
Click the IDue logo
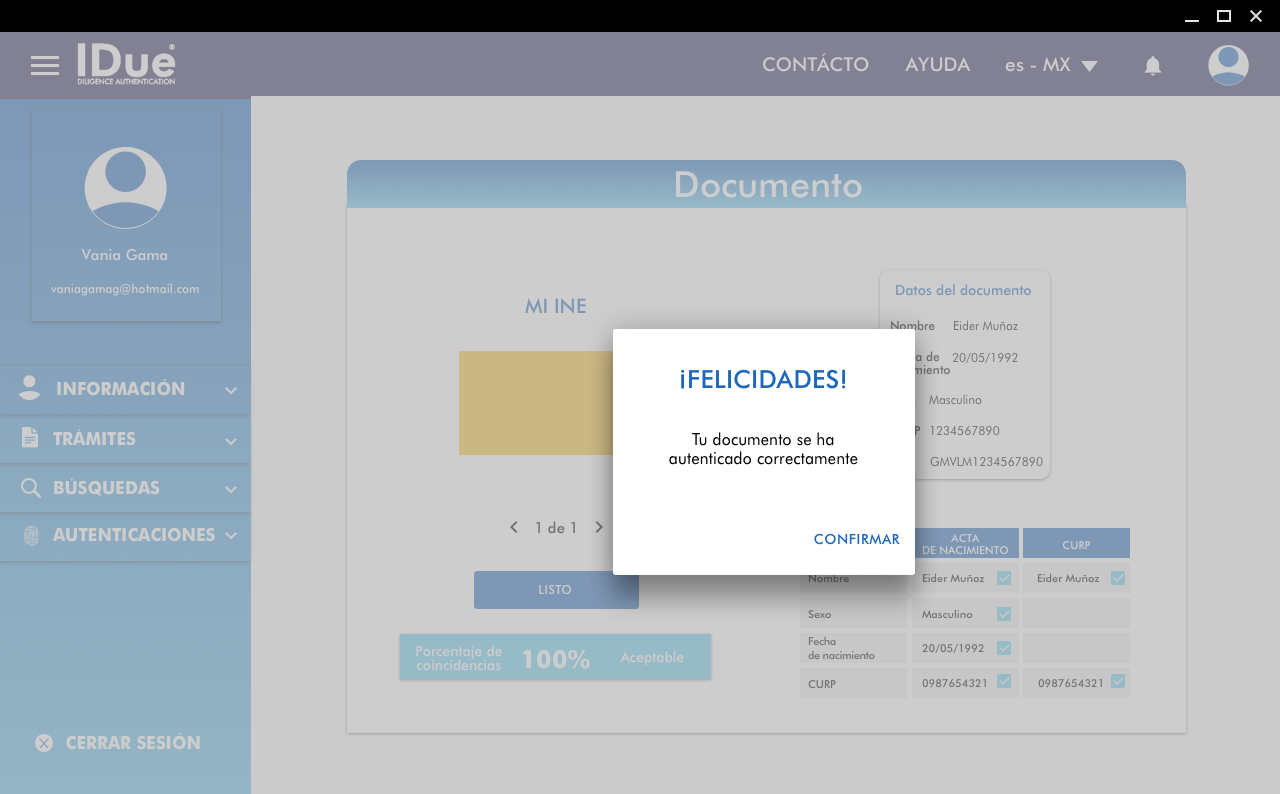pos(127,64)
